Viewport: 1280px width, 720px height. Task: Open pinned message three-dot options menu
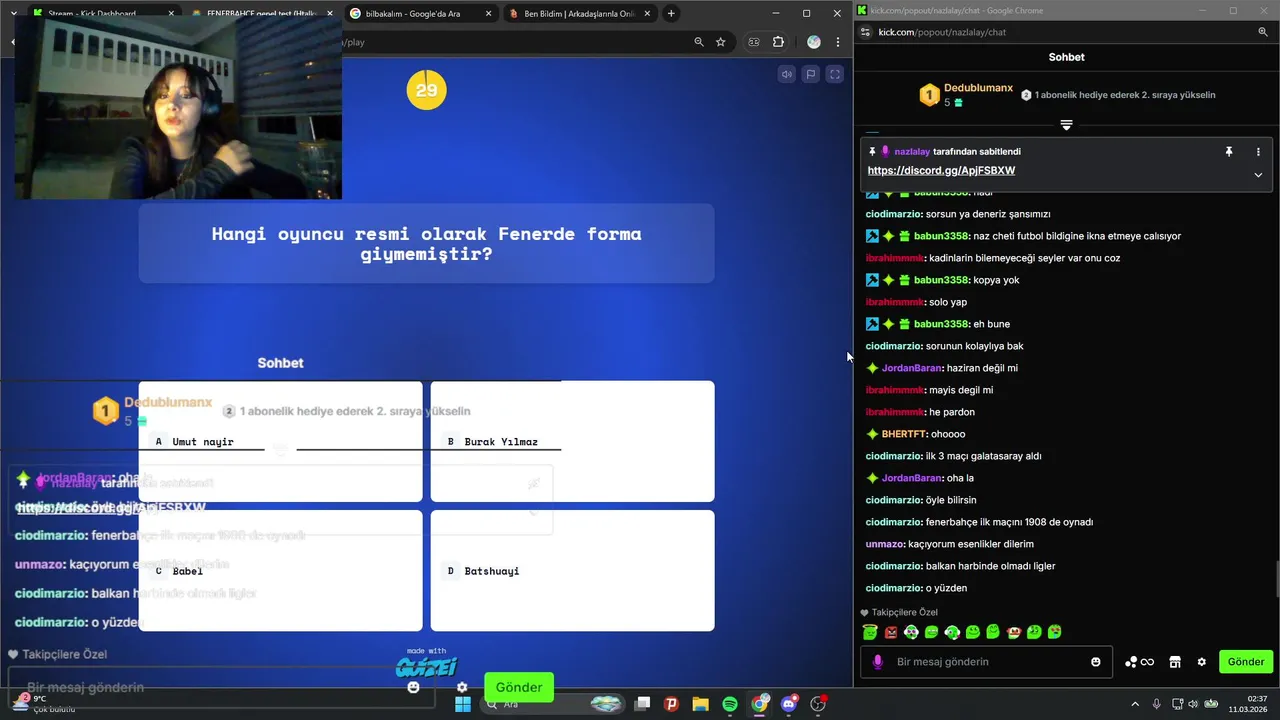1258,152
